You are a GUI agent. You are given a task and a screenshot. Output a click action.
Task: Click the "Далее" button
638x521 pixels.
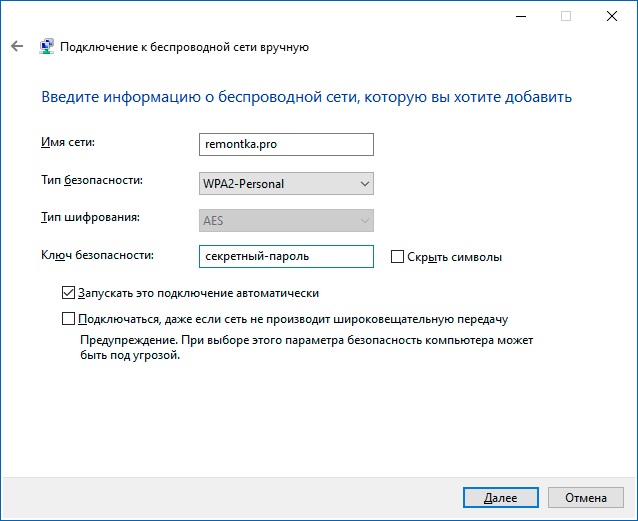tap(500, 497)
